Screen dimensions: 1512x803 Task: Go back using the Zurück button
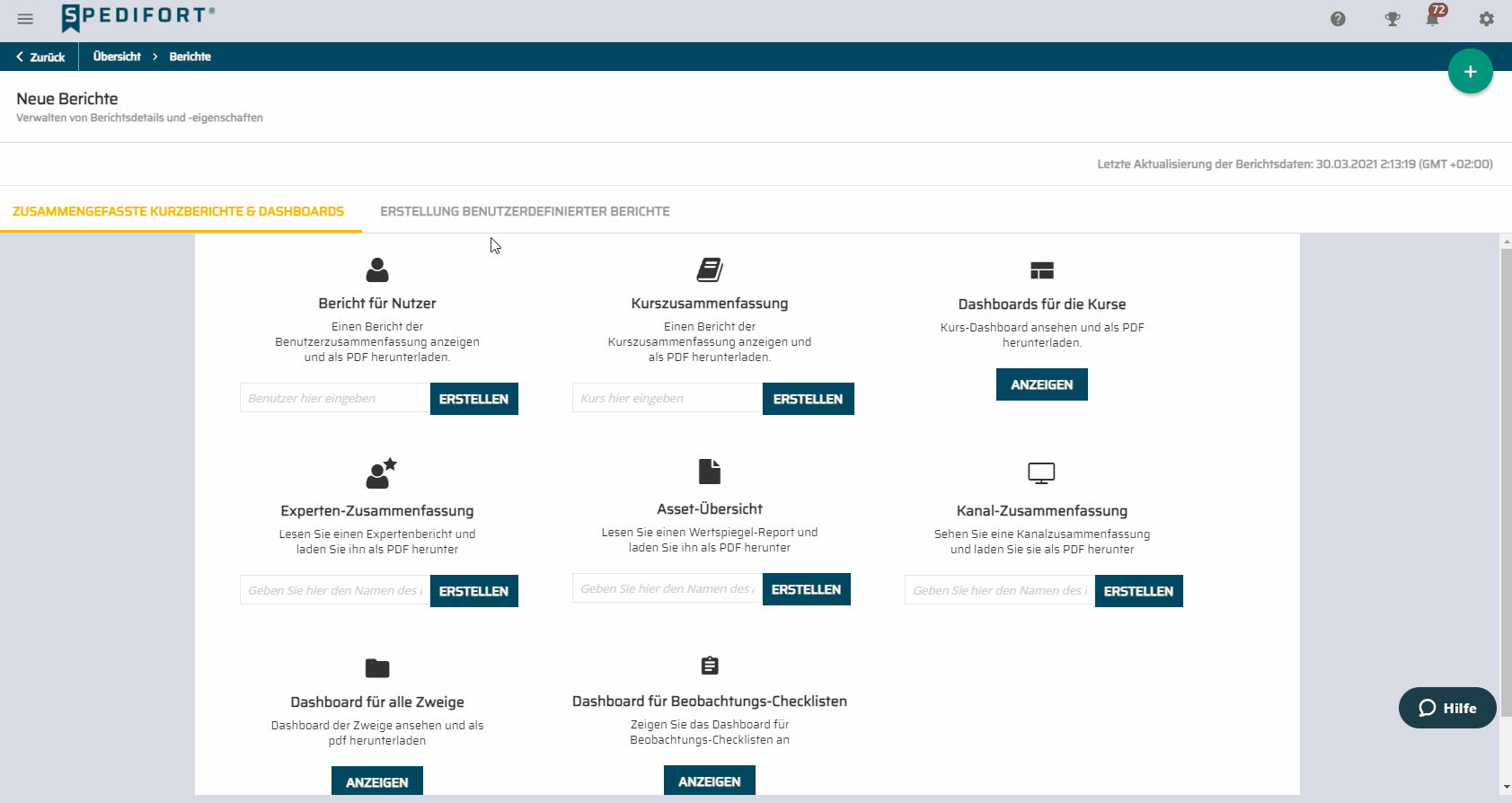click(40, 57)
